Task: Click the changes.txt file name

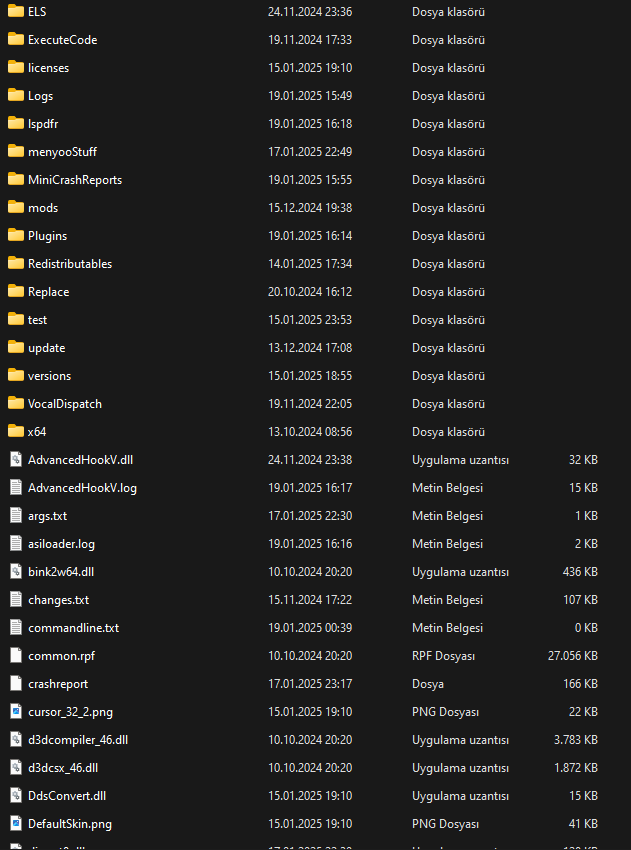Action: (x=58, y=600)
